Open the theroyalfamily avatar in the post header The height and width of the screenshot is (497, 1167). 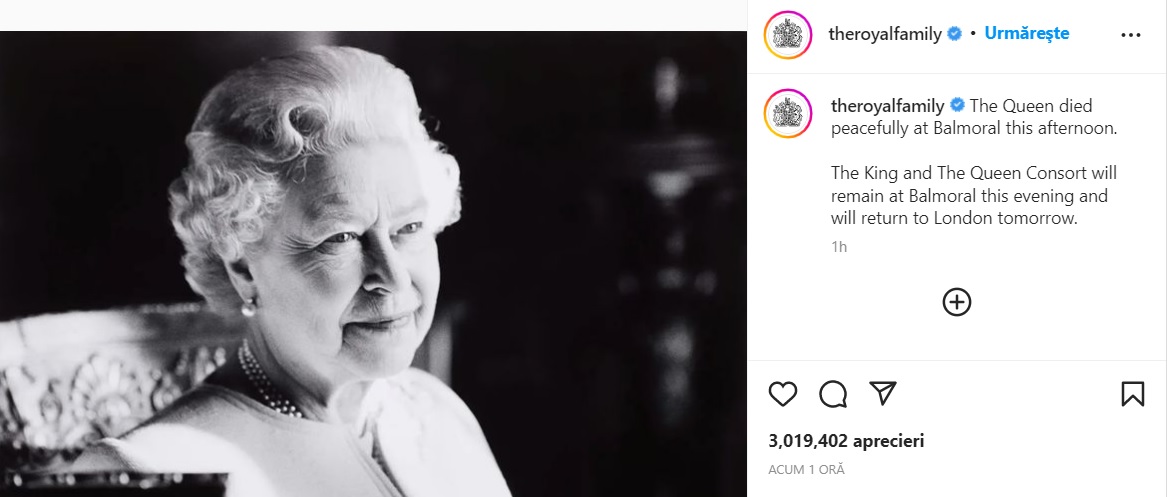788,34
